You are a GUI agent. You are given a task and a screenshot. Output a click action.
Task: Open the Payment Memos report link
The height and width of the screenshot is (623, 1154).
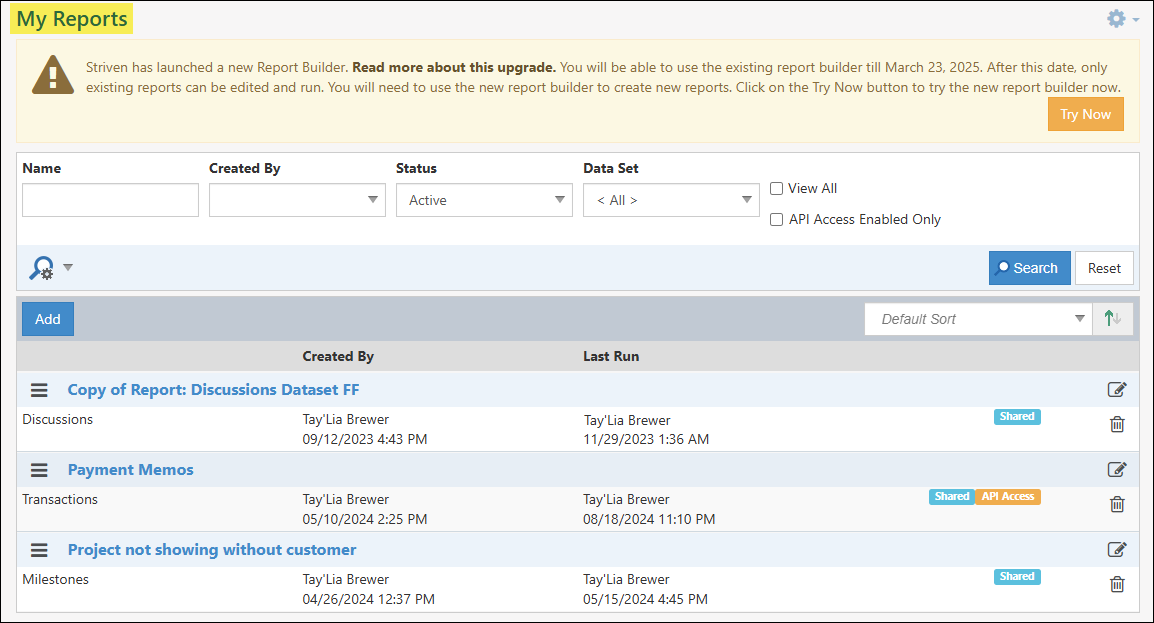[130, 469]
